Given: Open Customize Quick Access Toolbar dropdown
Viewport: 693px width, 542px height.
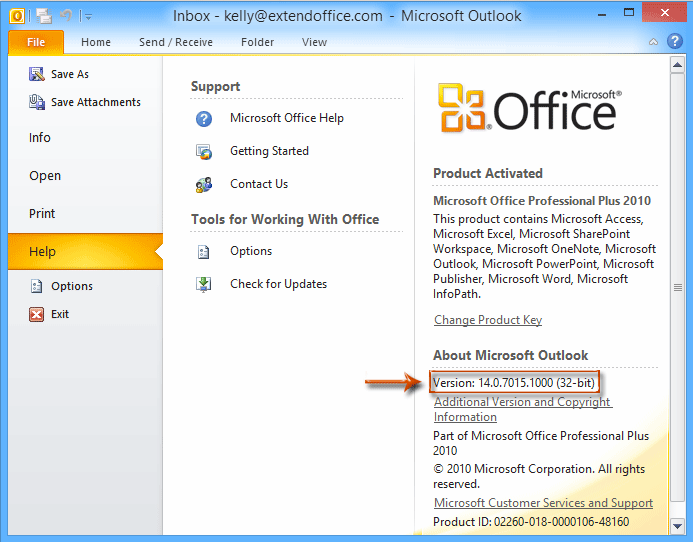Looking at the screenshot, I should 88,17.
